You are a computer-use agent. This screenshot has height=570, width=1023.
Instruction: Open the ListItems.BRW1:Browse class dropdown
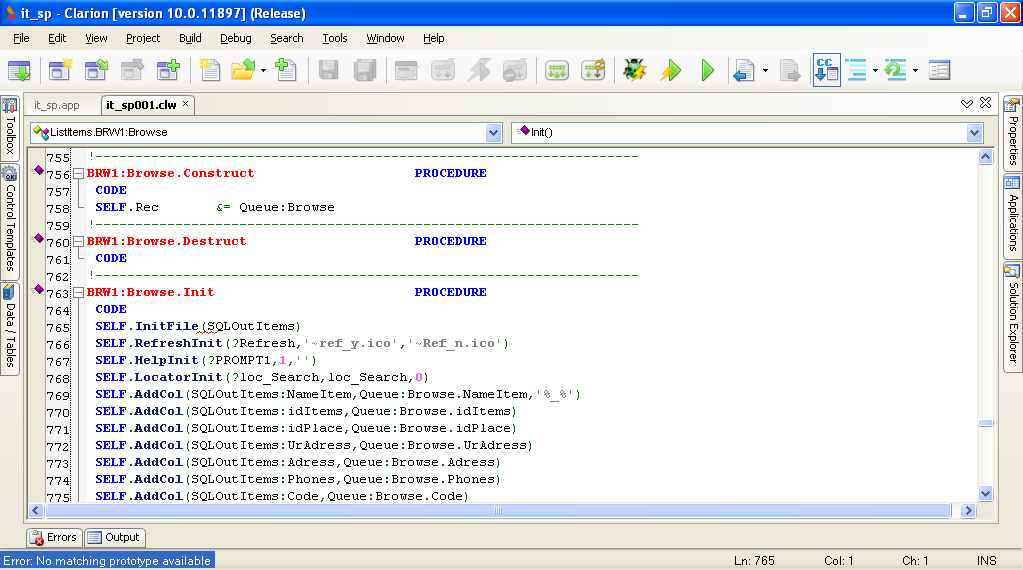tap(493, 132)
